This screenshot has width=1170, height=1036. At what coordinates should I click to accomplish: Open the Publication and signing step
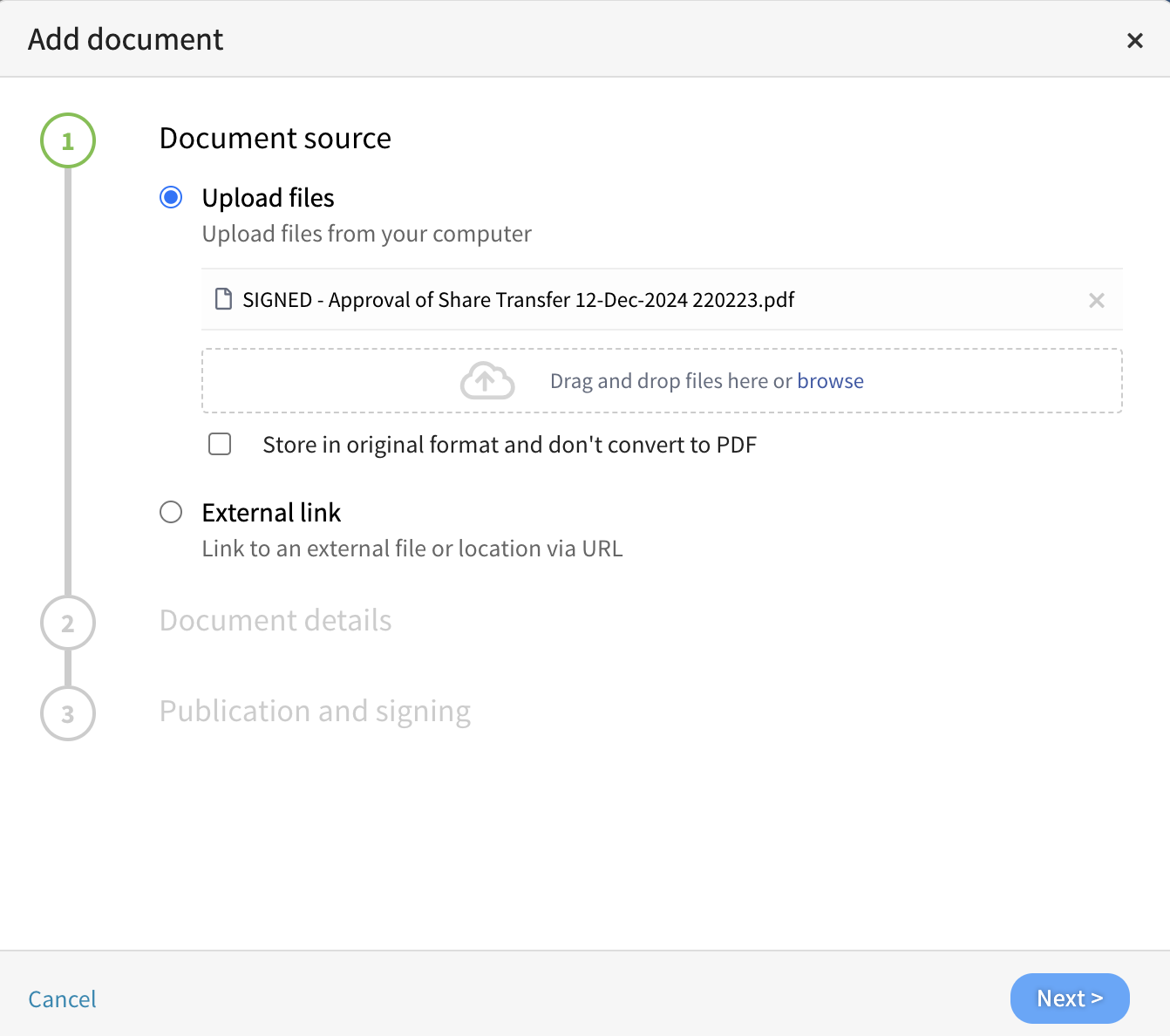(x=315, y=711)
